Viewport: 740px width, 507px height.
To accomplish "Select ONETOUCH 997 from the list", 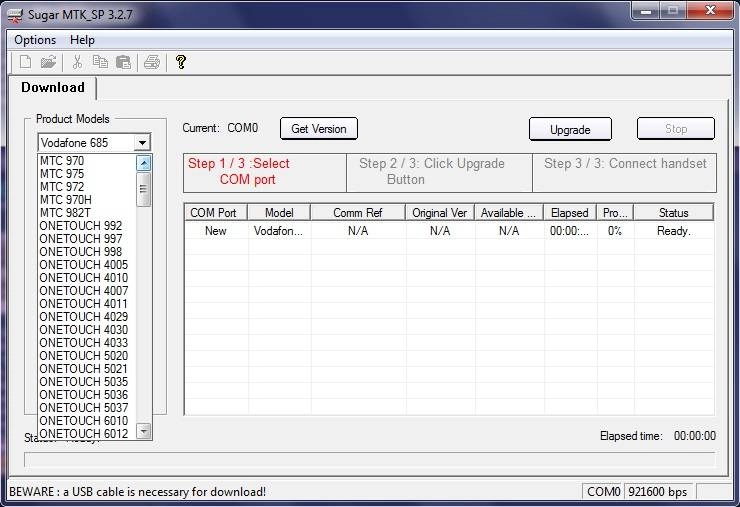I will click(87, 238).
